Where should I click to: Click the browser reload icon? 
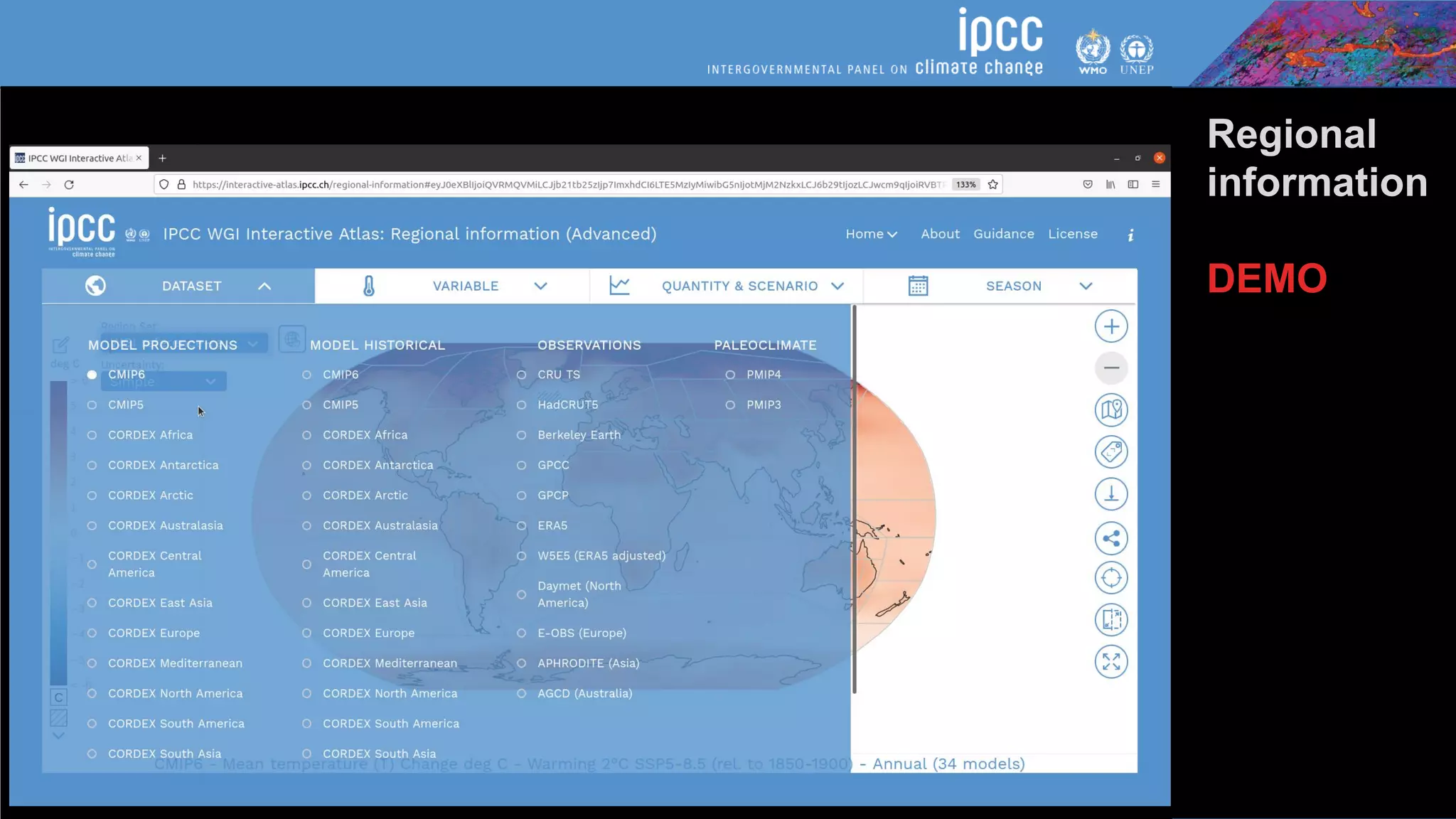69,185
